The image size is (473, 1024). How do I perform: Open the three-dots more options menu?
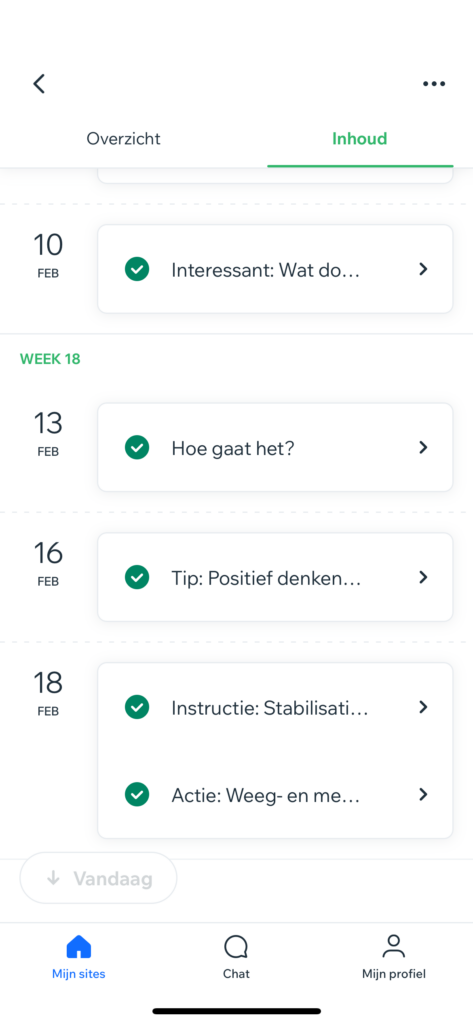pos(434,84)
